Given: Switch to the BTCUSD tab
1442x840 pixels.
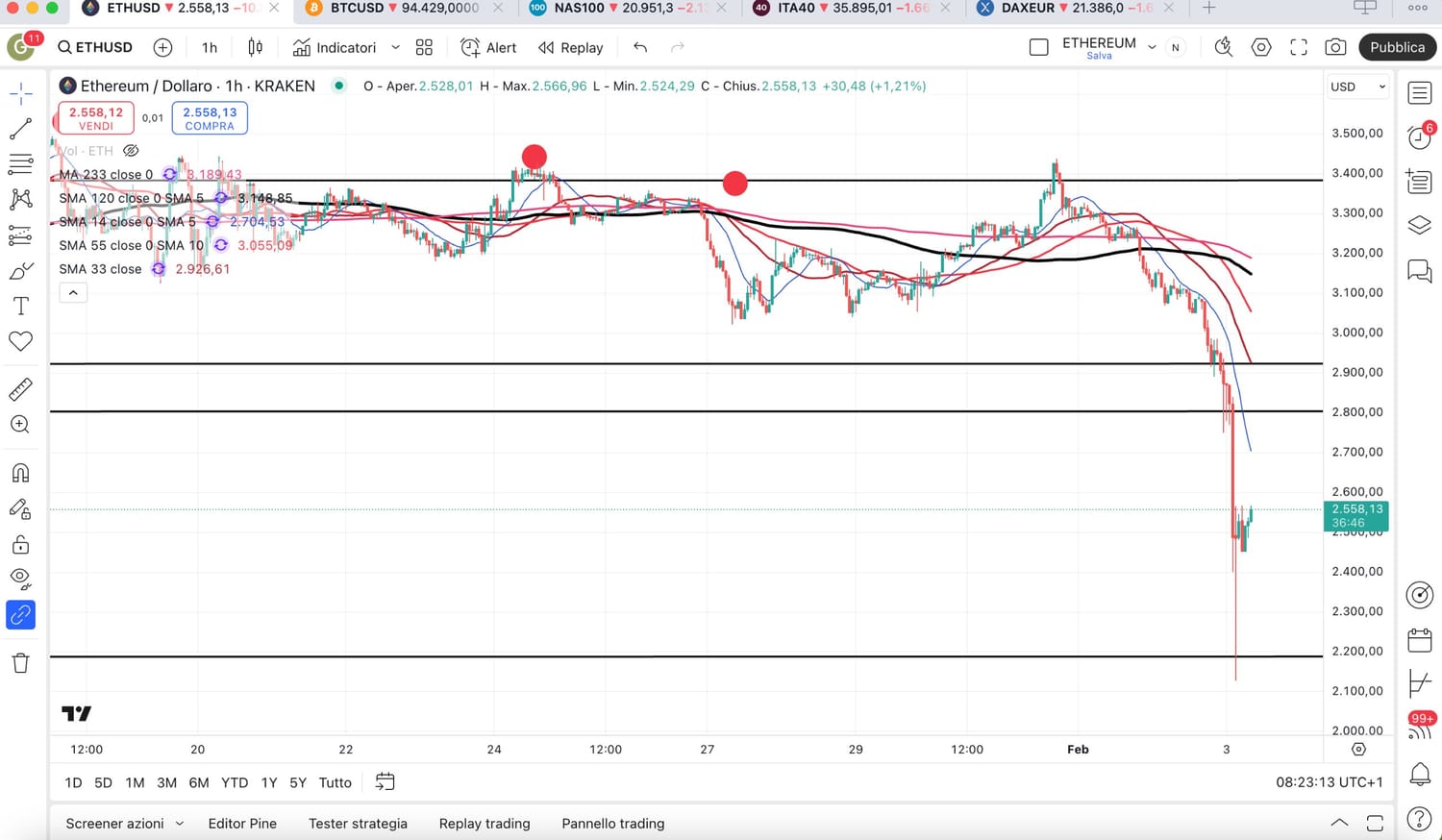Looking at the screenshot, I should click(x=405, y=9).
